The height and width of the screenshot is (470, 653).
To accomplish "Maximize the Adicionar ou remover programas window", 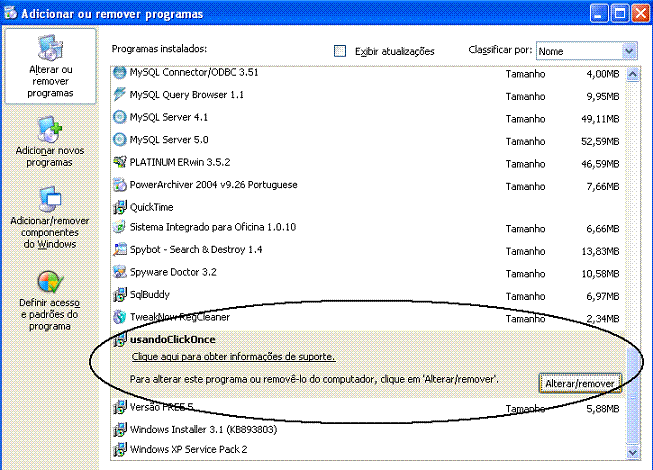I will tap(619, 13).
